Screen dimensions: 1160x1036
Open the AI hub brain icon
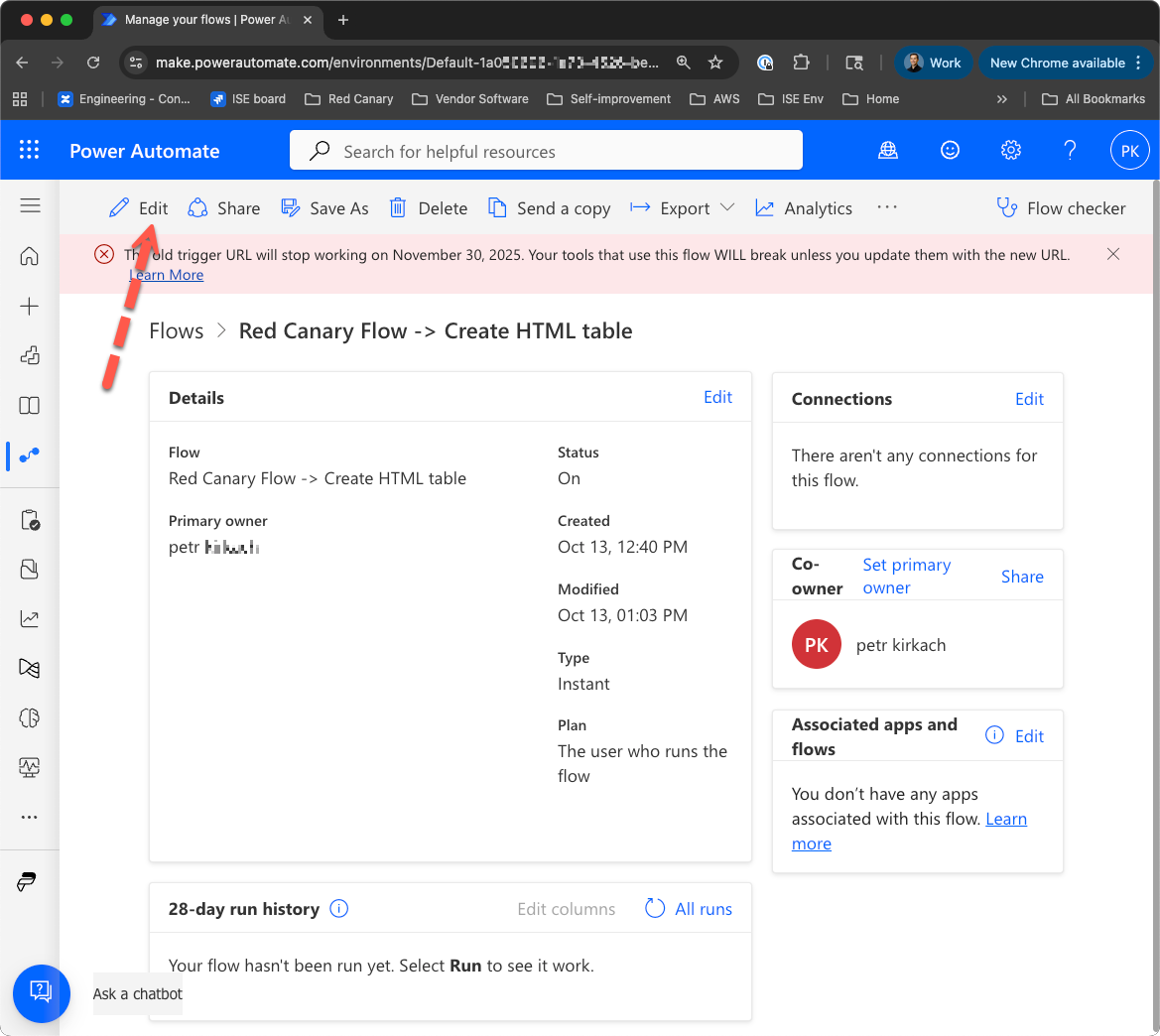(x=30, y=717)
